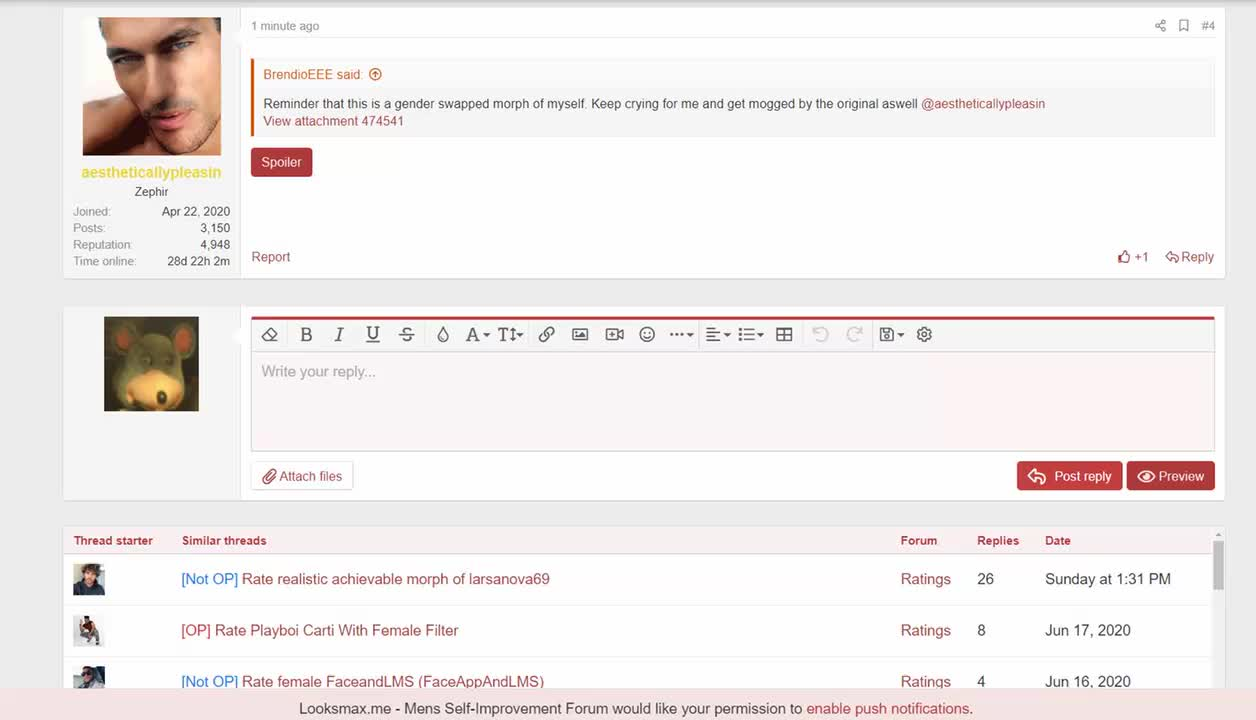Reveal the hidden Spoiler content
Screen dimensions: 1256x720
point(281,162)
